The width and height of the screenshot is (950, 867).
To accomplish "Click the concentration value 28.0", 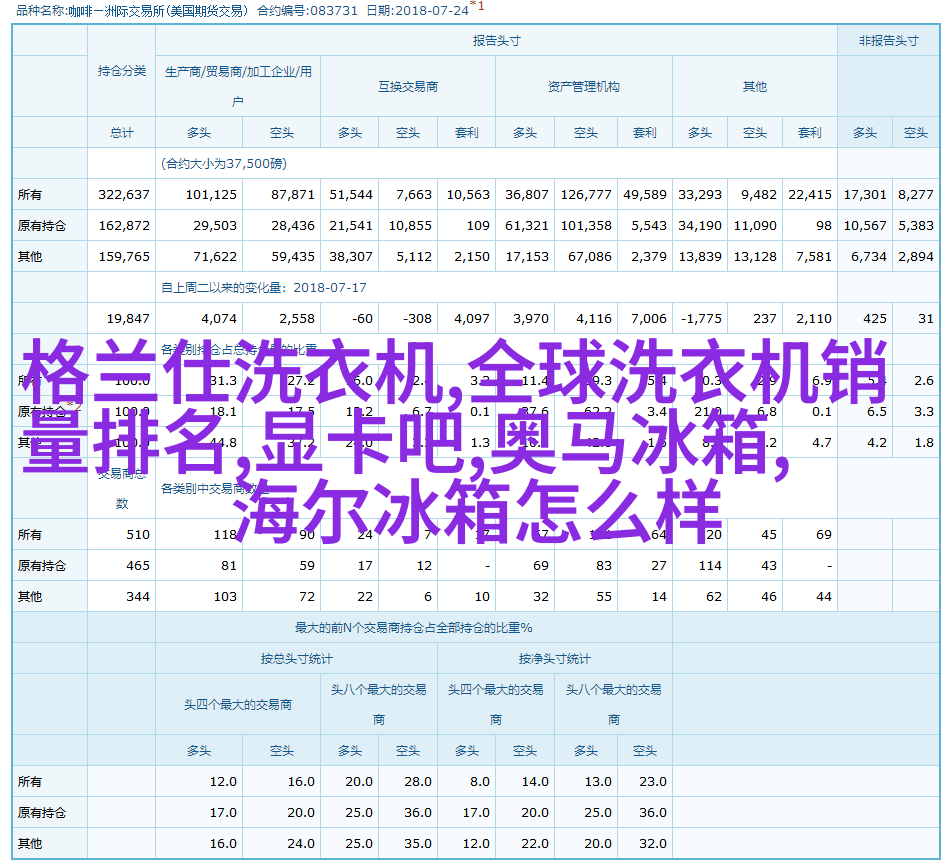I will click(x=418, y=782).
